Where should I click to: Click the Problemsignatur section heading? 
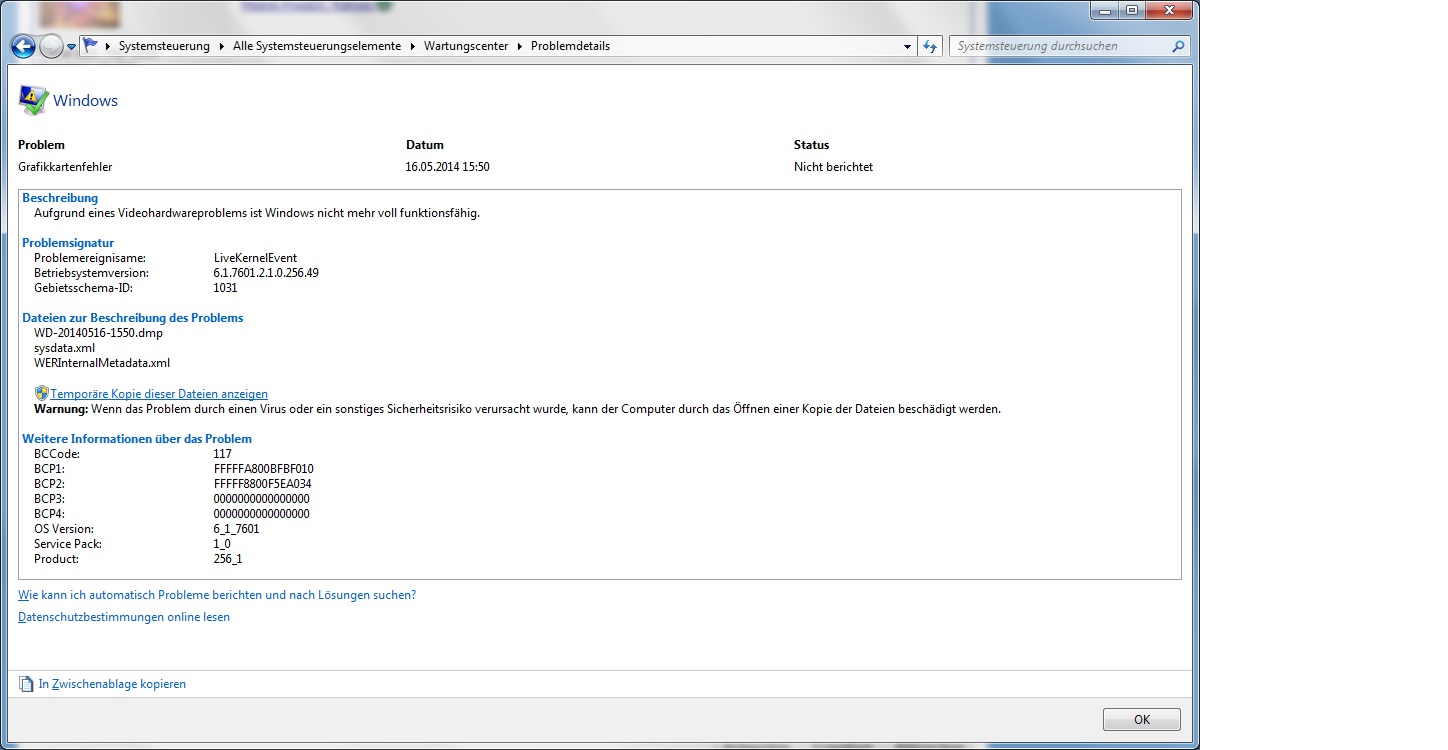point(68,243)
